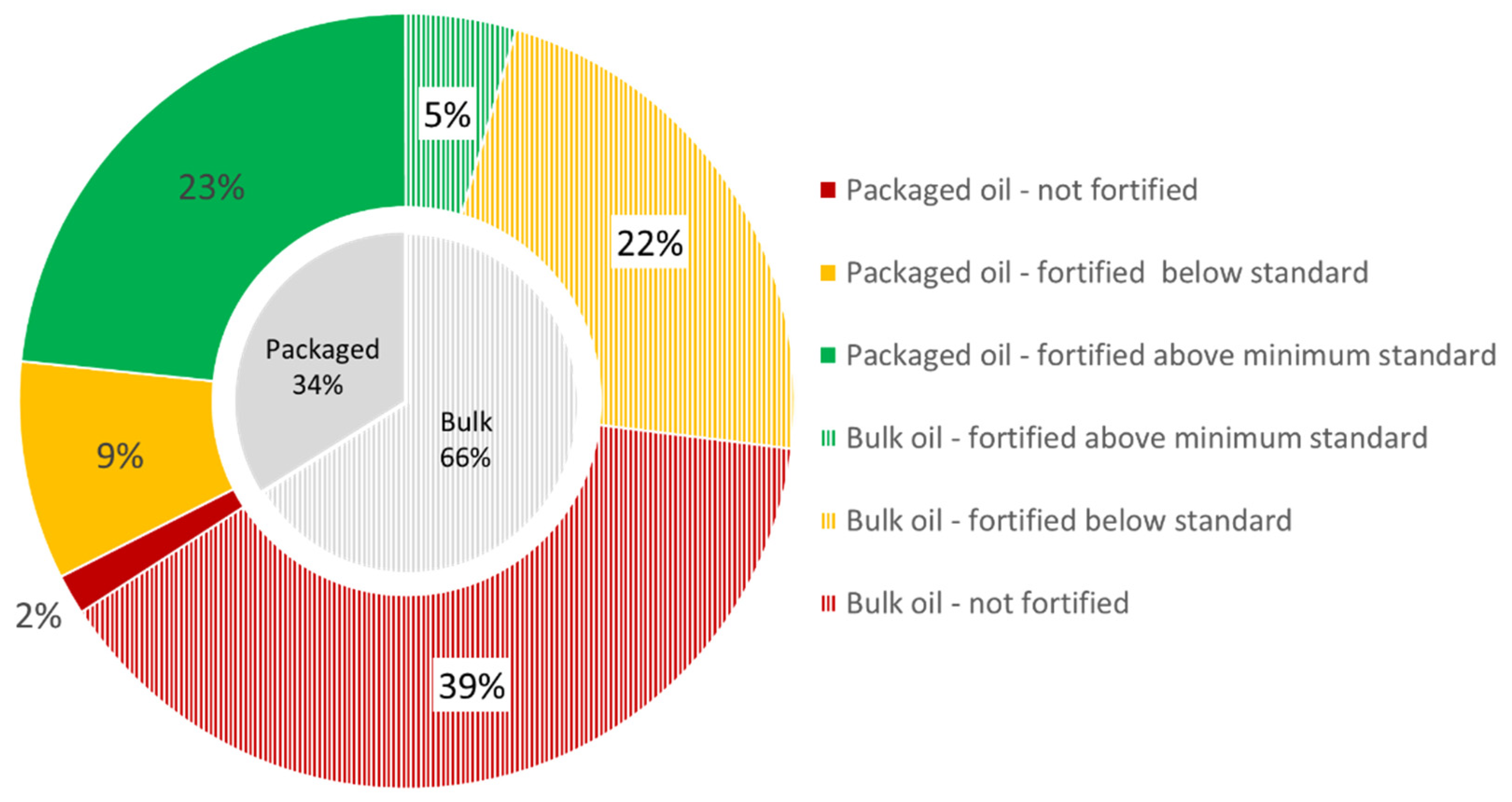
Task: Select "Packaged oil - fortified above minimum standard" text
Action: 1171,355
